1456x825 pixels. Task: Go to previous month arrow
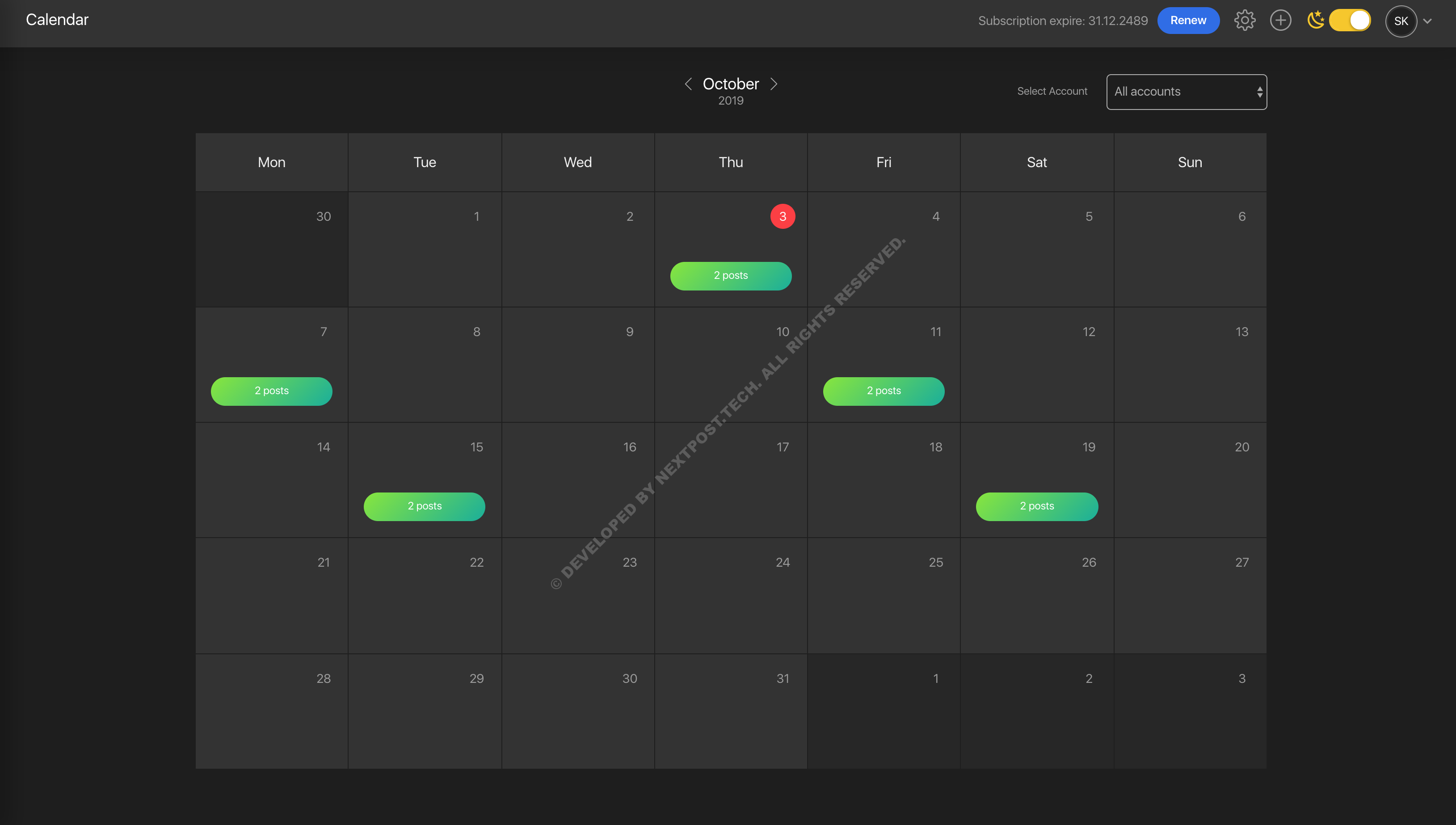pos(688,84)
